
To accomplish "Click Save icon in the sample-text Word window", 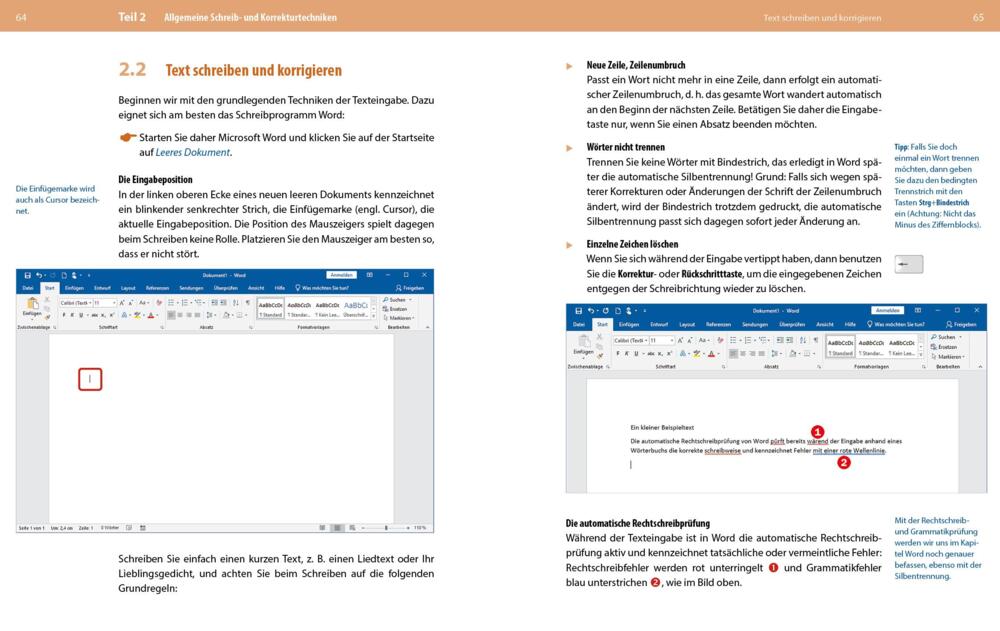I will tap(578, 311).
